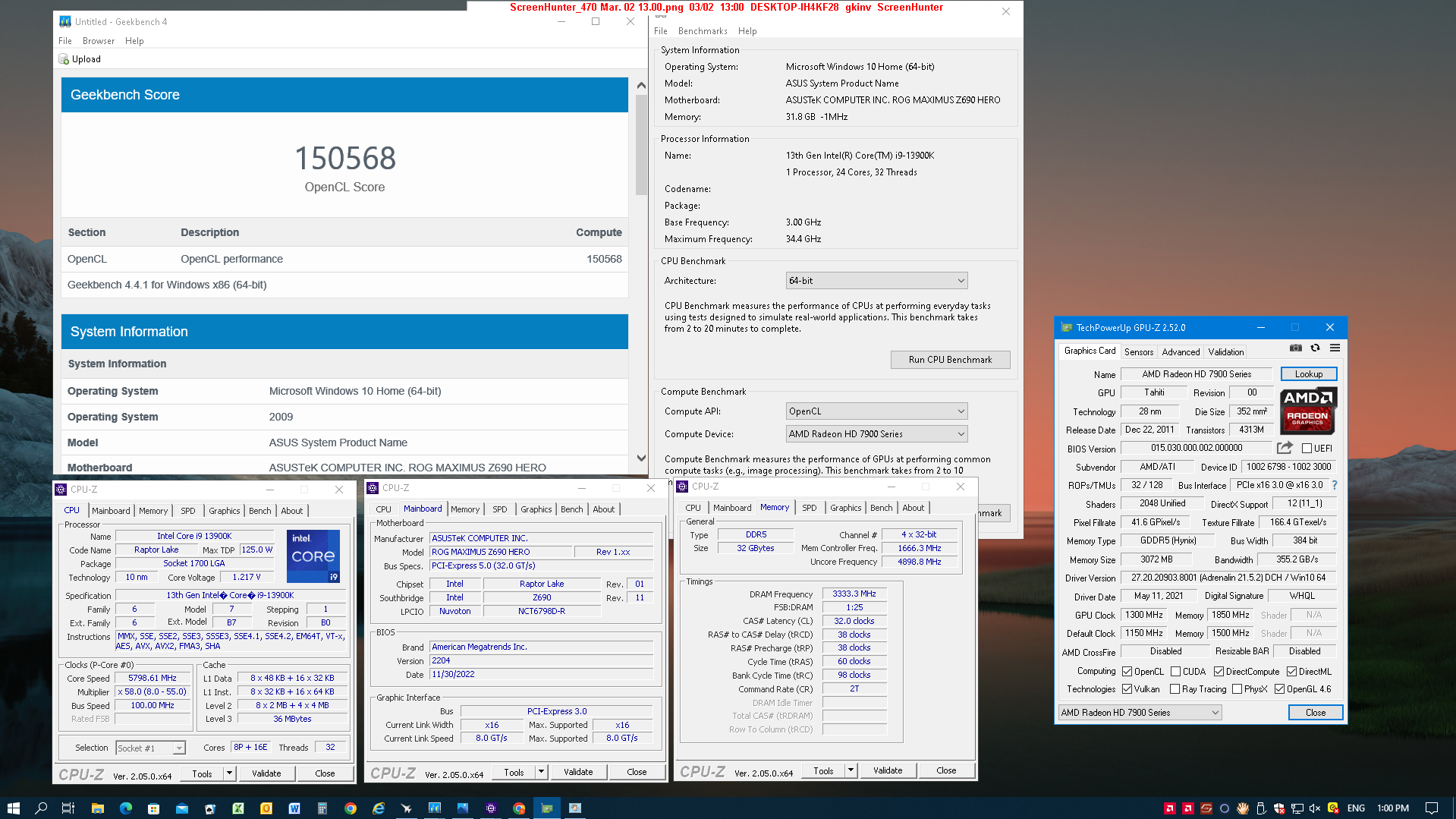Screen dimensions: 1456x819
Task: Open the GPU selector dropdown in GPU-Z
Action: coord(1140,713)
